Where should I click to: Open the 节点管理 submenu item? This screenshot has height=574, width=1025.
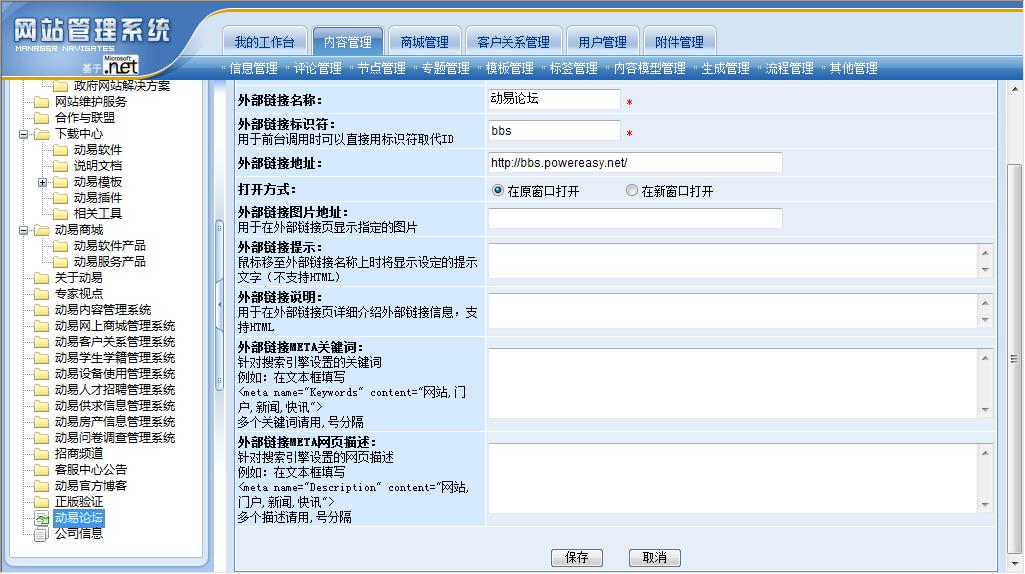[381, 69]
